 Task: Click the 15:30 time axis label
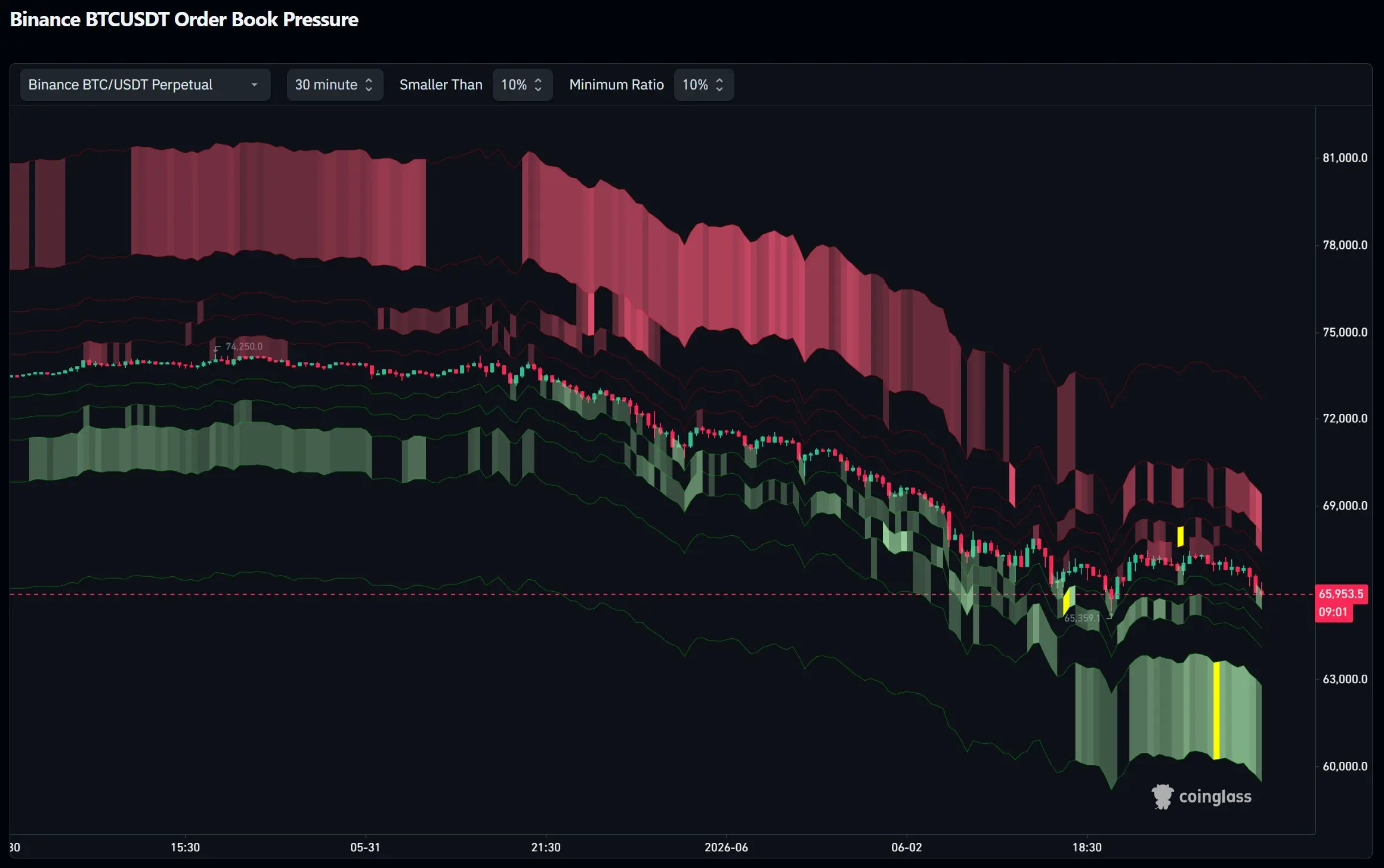click(185, 847)
